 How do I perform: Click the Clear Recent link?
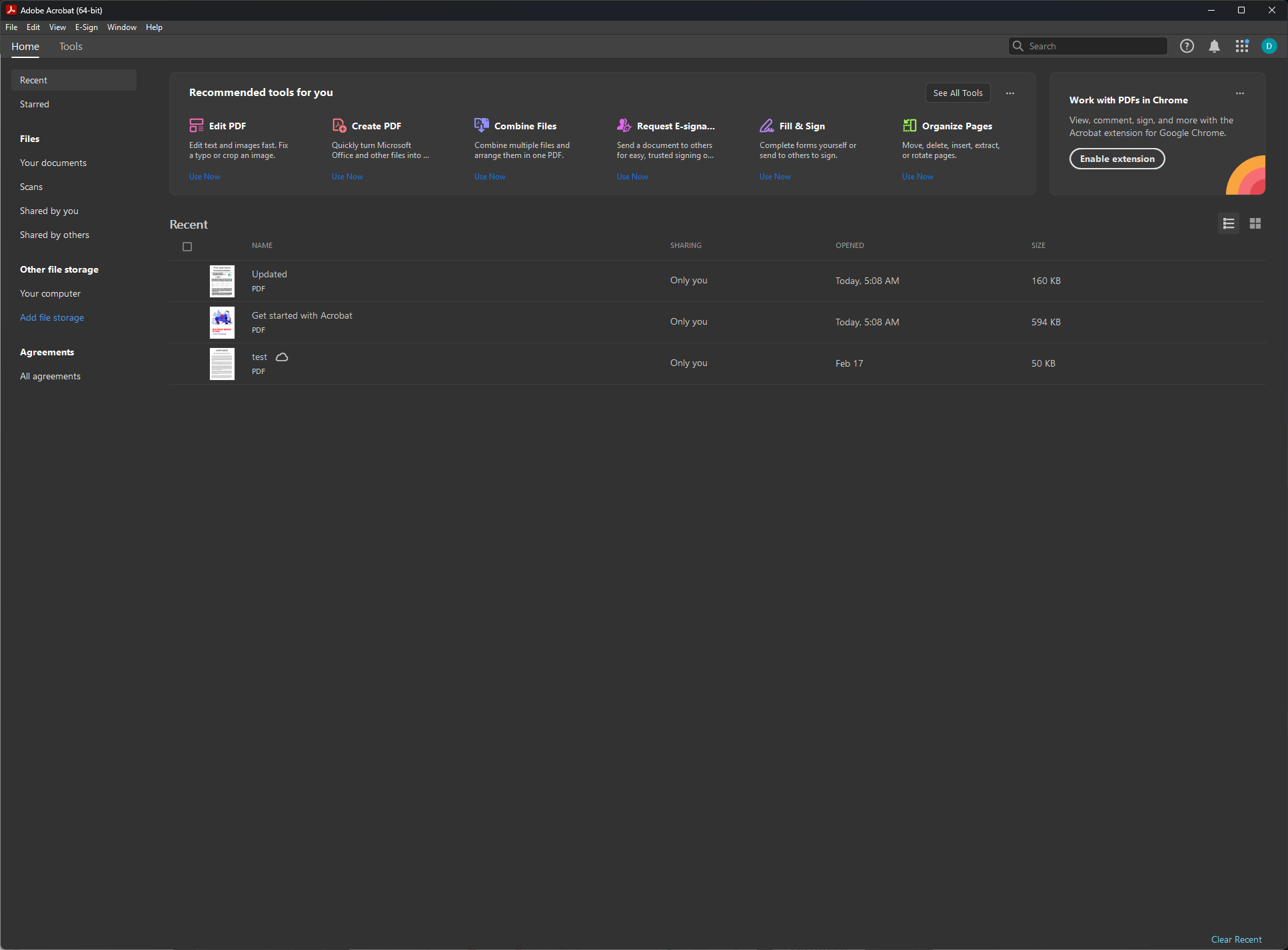tap(1236, 939)
